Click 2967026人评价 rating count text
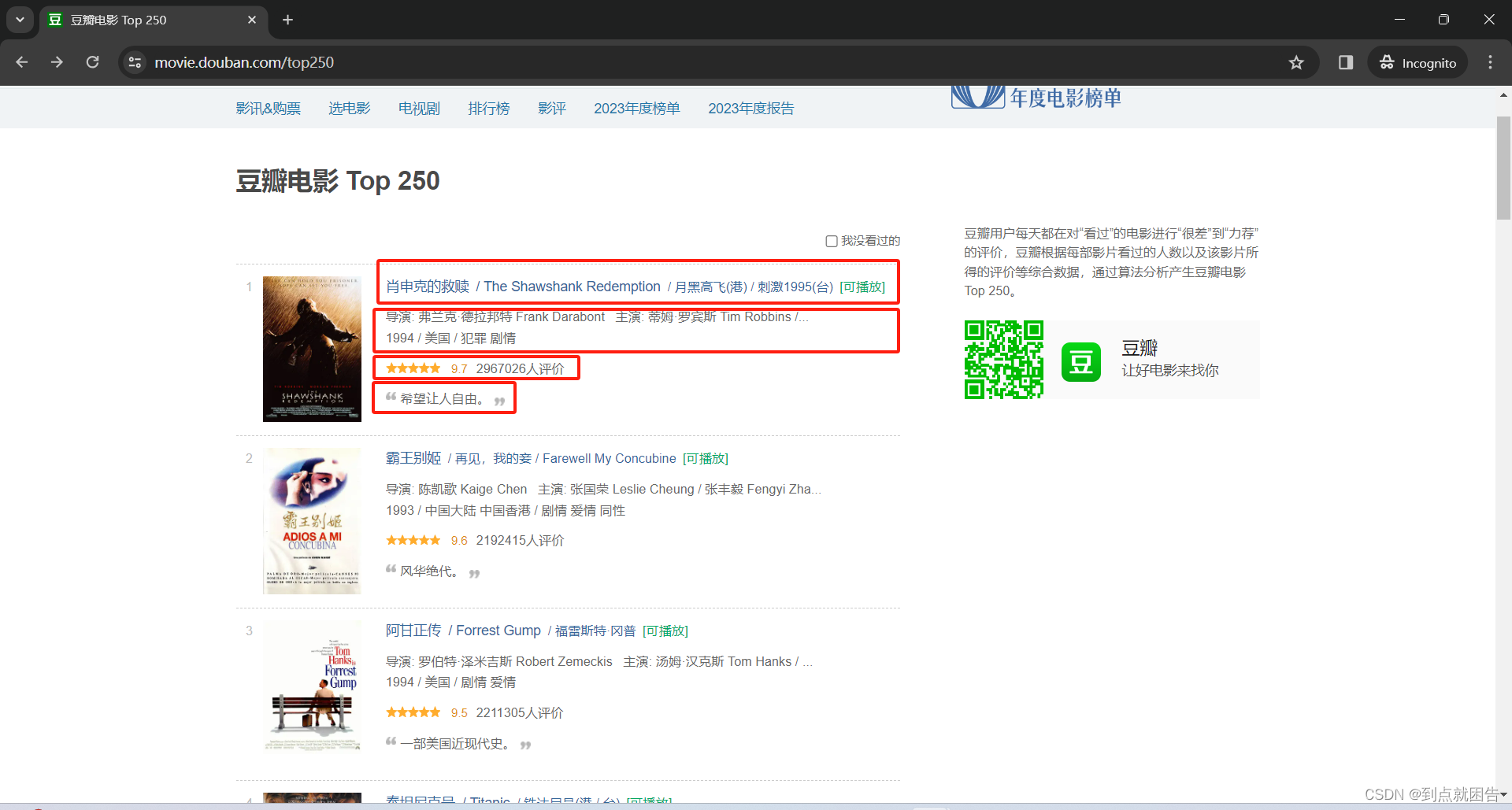1512x810 pixels. tap(520, 368)
